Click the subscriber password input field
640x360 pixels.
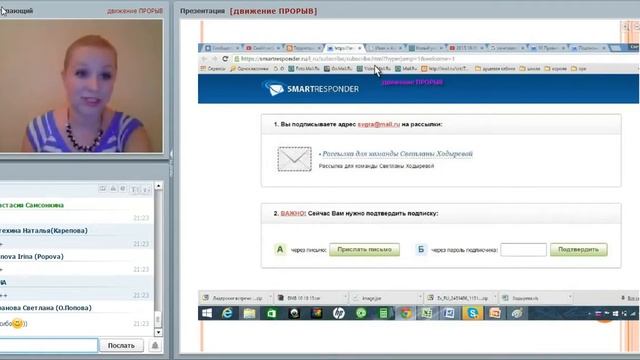(x=523, y=249)
